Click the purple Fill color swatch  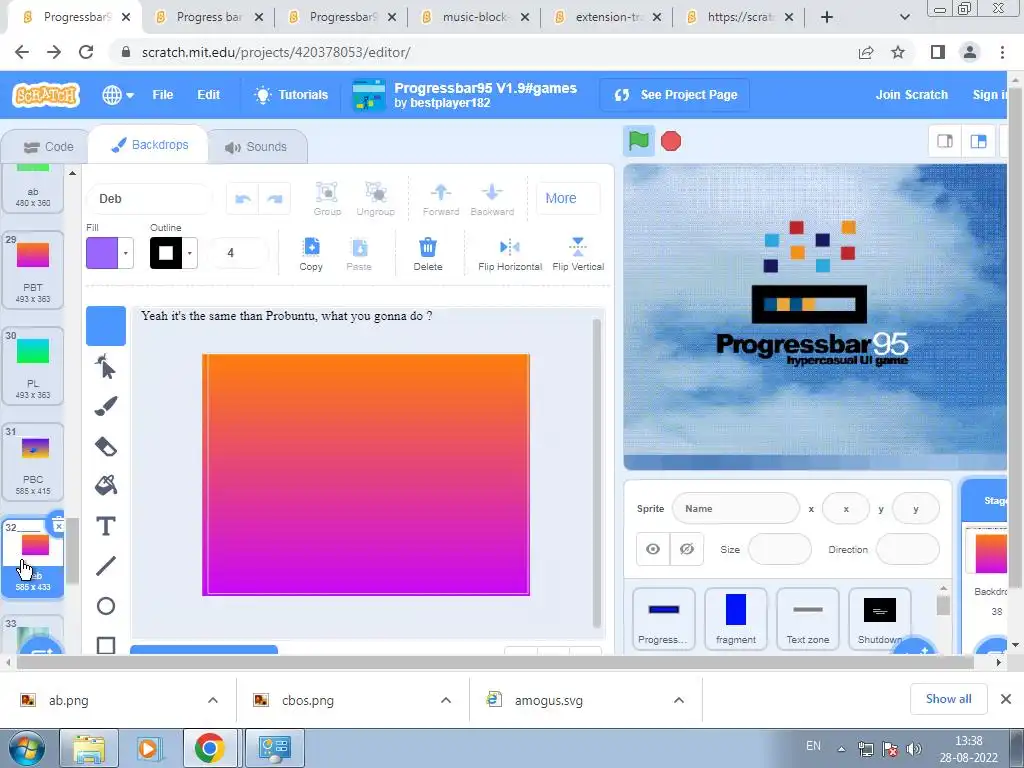click(102, 253)
